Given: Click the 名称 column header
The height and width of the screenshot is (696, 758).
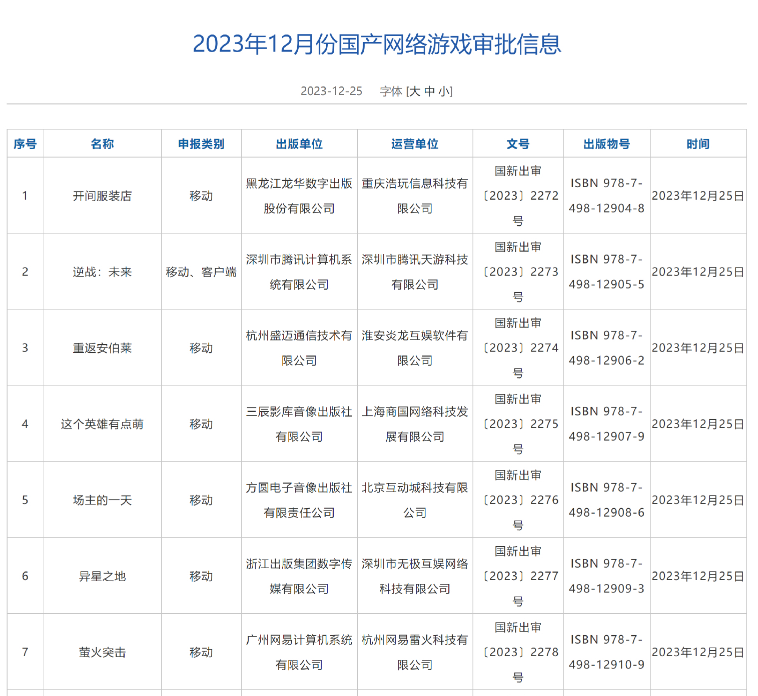Looking at the screenshot, I should [x=102, y=144].
